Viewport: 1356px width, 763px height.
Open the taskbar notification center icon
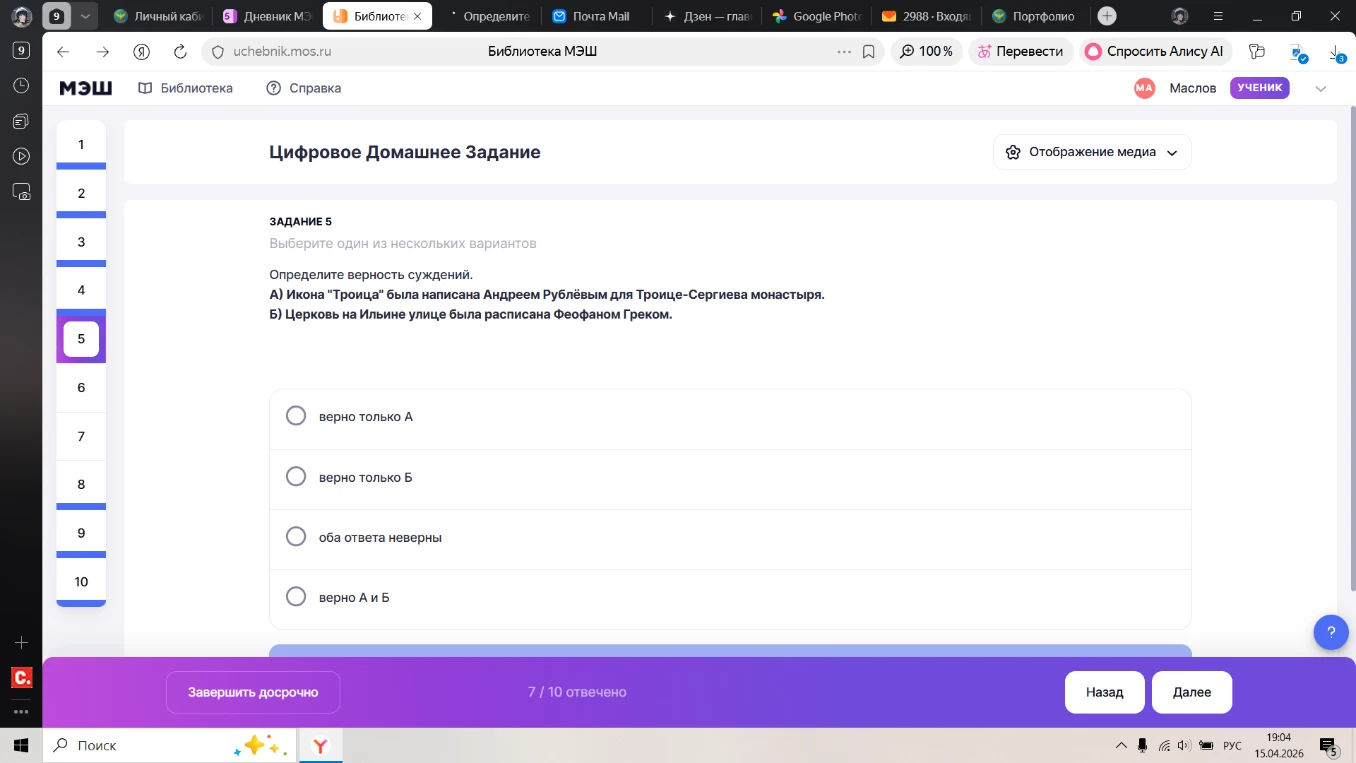[1329, 746]
